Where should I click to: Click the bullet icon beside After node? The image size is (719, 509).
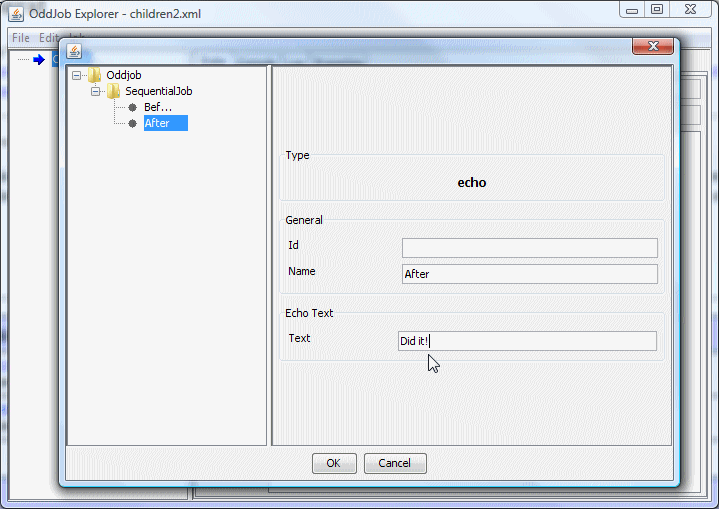132,123
